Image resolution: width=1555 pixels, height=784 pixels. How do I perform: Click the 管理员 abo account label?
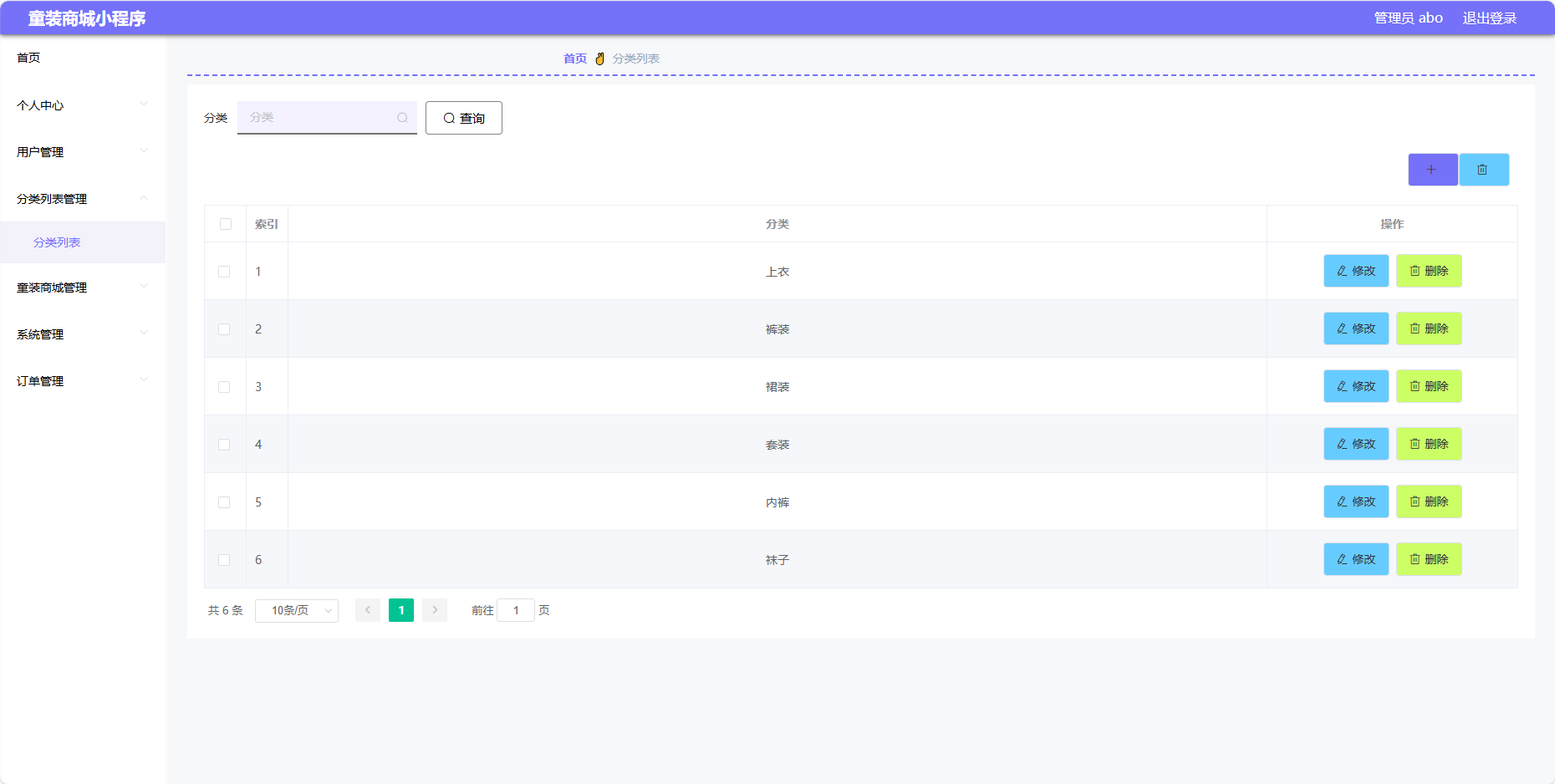tap(1409, 18)
